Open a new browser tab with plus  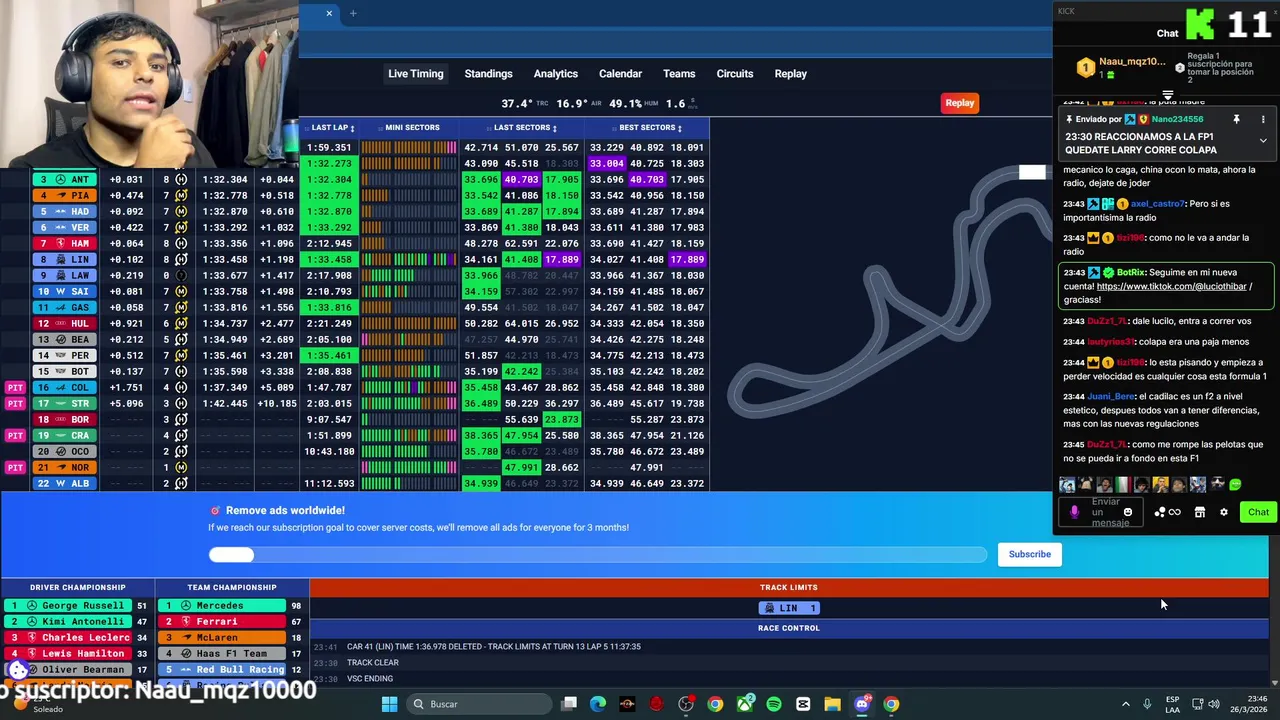[x=353, y=13]
